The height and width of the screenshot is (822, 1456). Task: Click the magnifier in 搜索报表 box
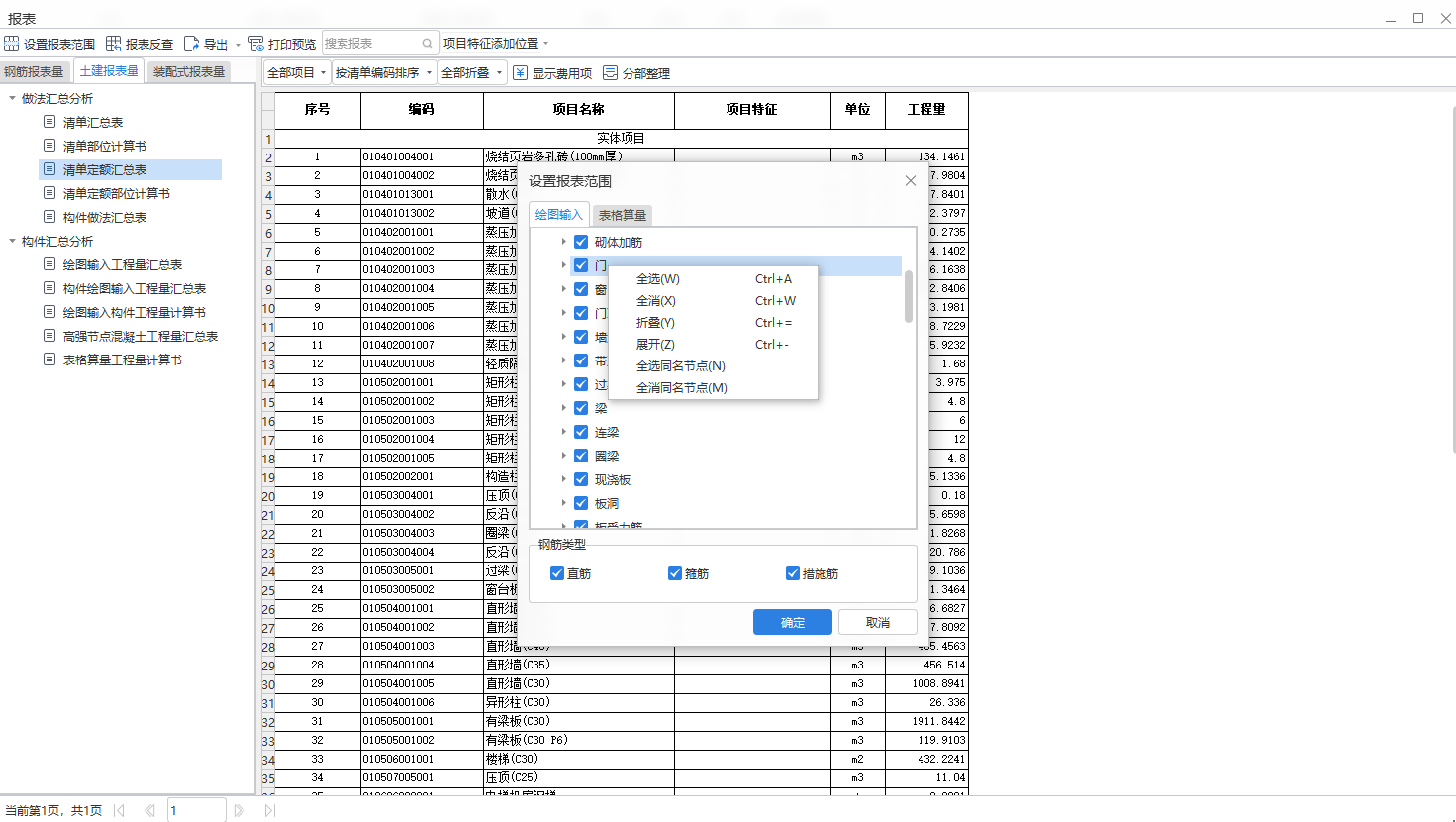pyautogui.click(x=428, y=44)
